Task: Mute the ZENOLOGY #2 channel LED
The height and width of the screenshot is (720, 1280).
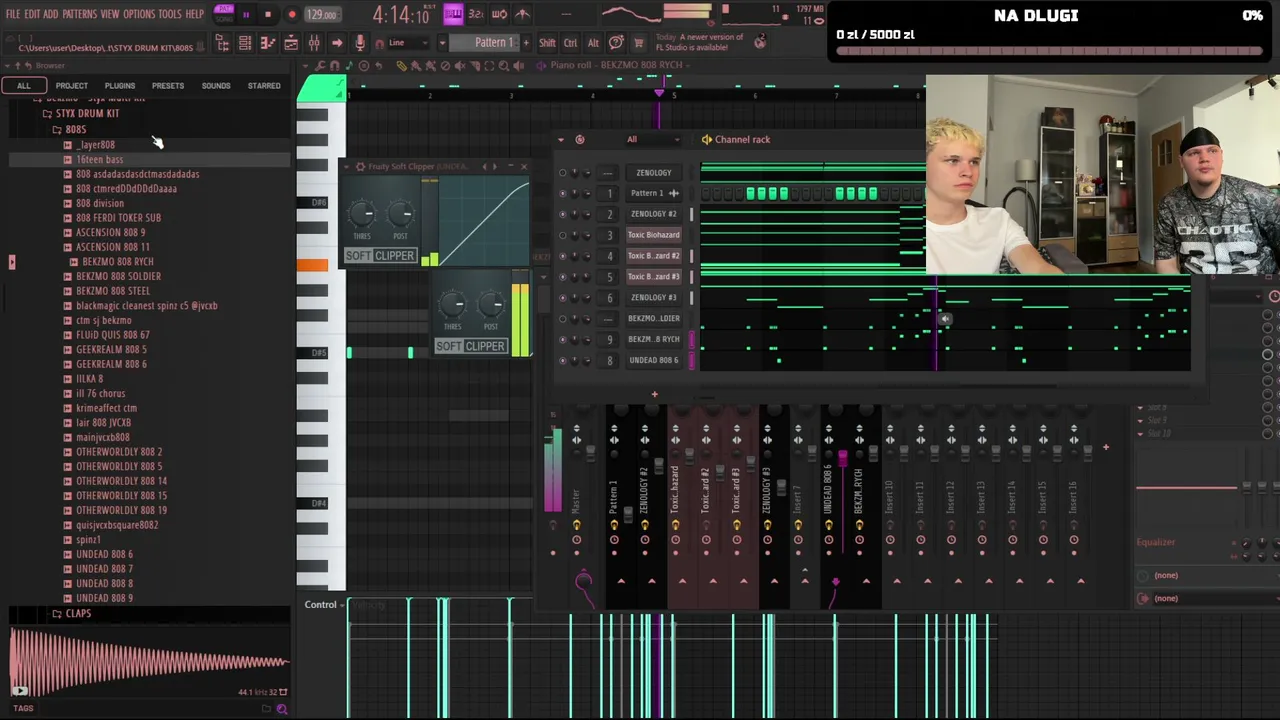Action: click(x=562, y=214)
